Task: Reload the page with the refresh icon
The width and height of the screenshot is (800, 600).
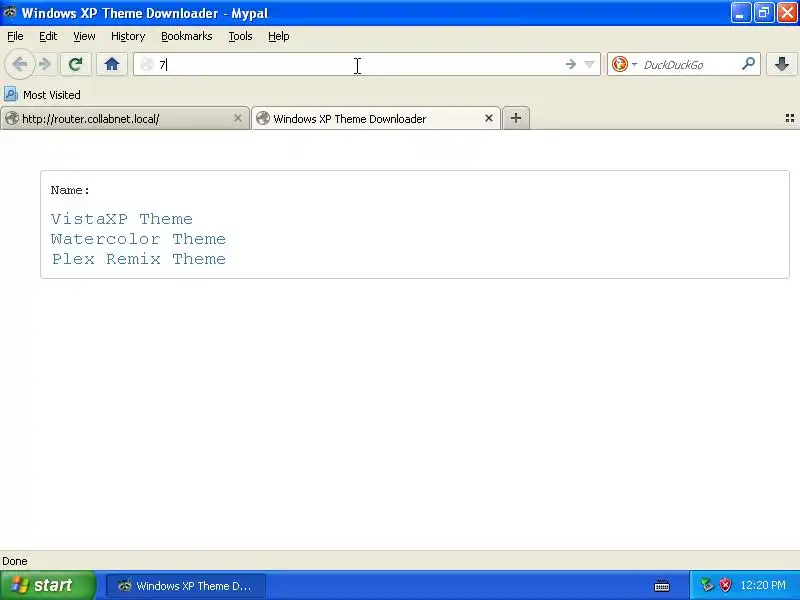Action: (76, 64)
